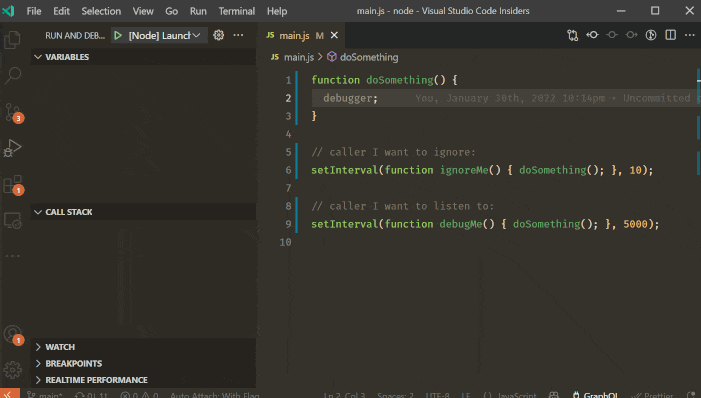
Task: Close the main.js tab
Action: (x=334, y=35)
